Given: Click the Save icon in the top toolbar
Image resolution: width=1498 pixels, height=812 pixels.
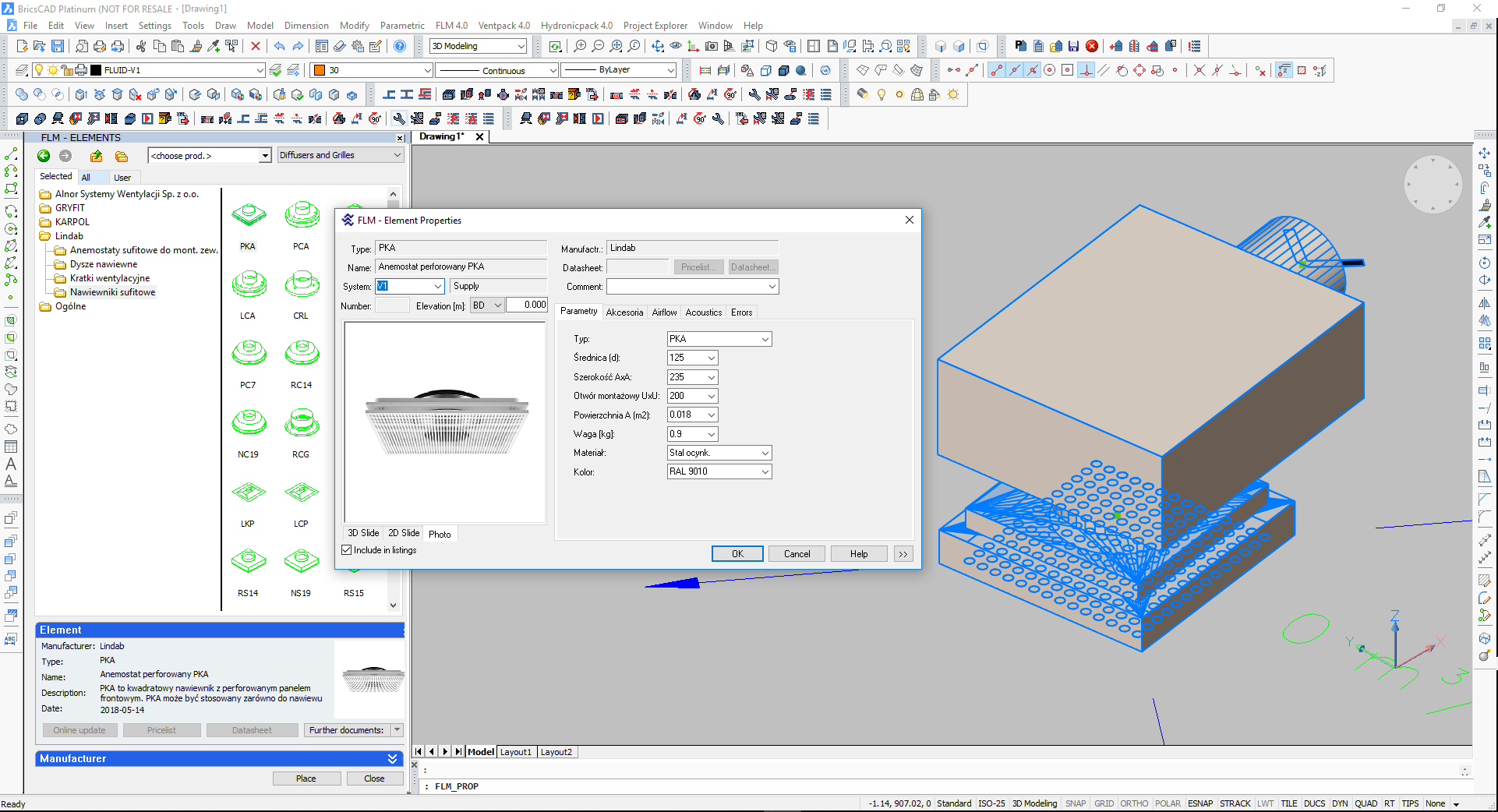Looking at the screenshot, I should (x=57, y=47).
